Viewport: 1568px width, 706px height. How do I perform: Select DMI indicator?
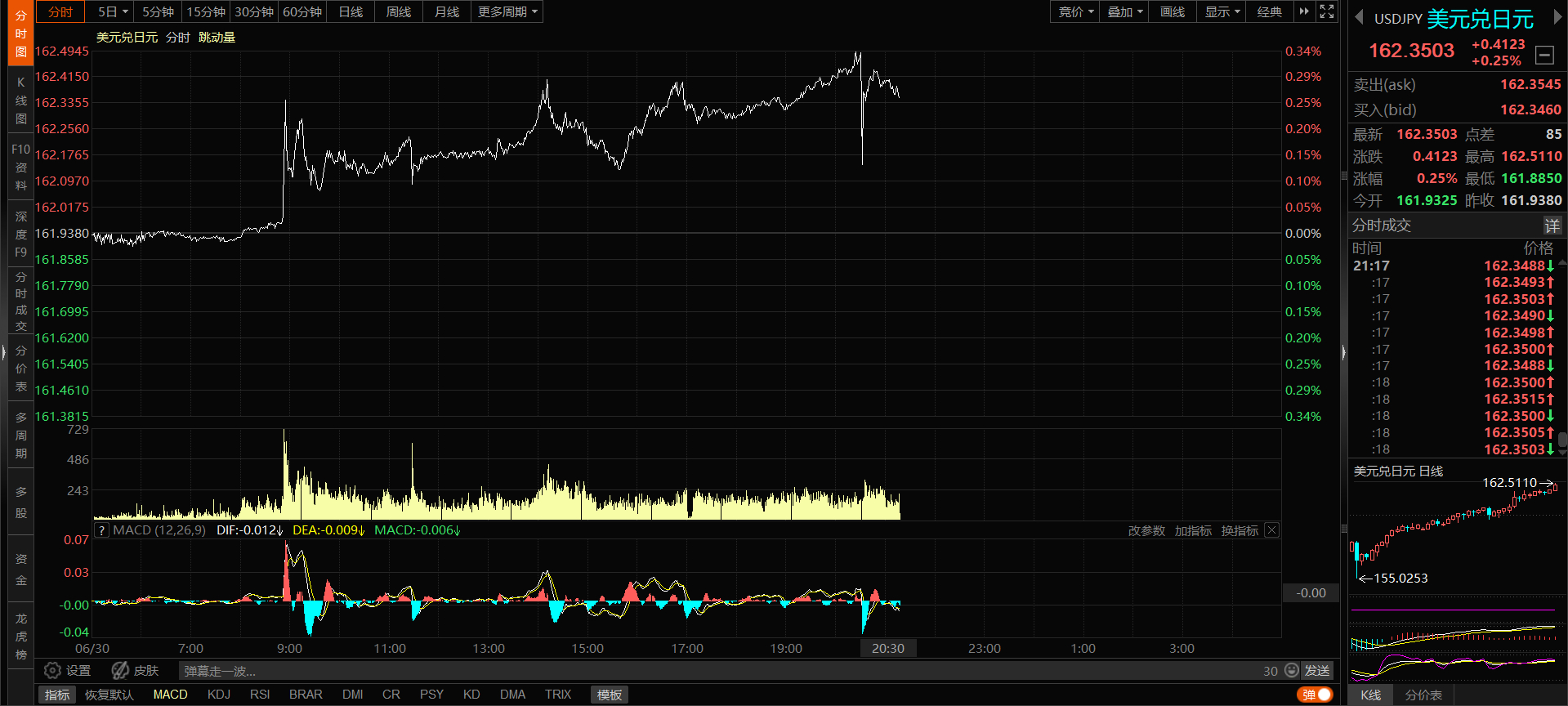click(353, 695)
